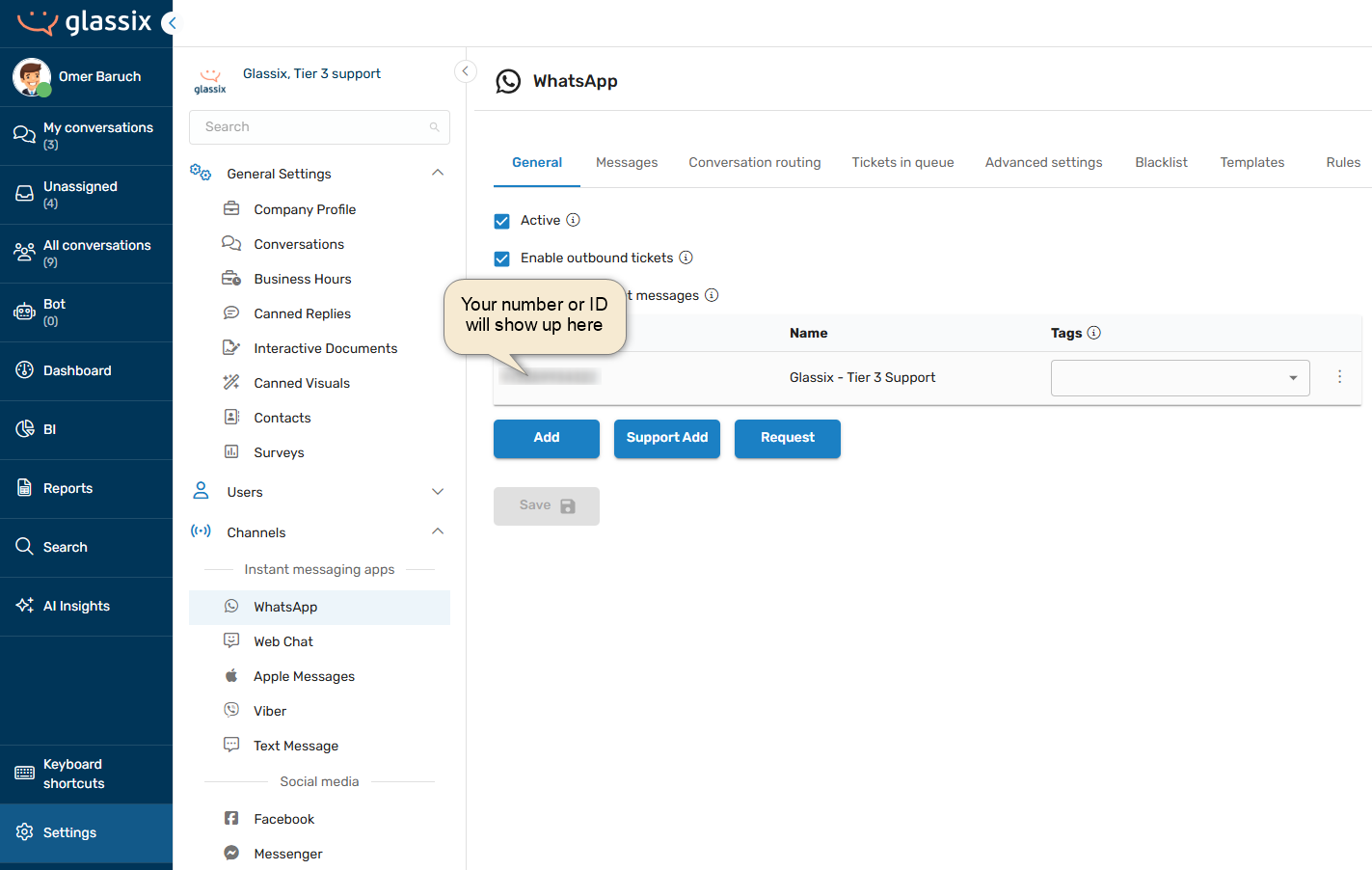
Task: Open Keyboard shortcuts icon
Action: tap(25, 774)
